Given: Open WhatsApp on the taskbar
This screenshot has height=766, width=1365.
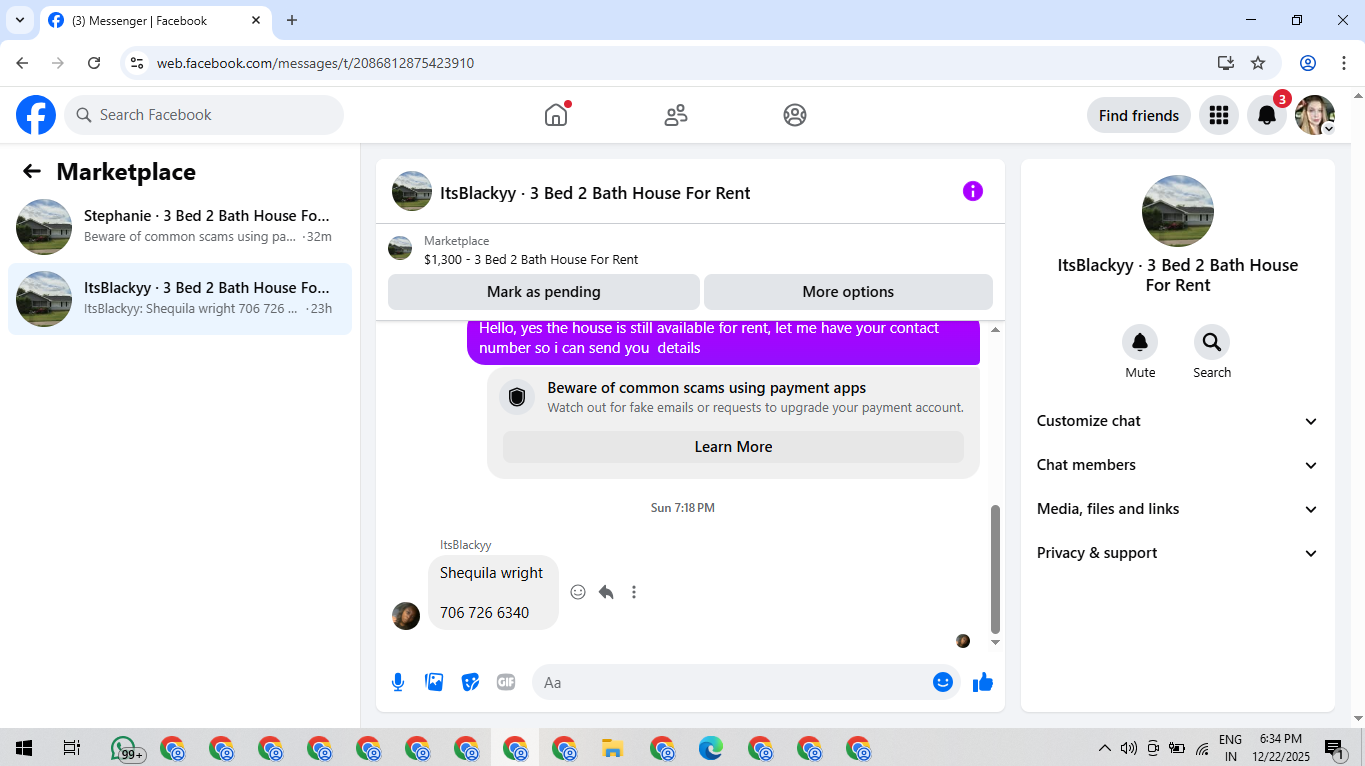Looking at the screenshot, I should tap(124, 748).
